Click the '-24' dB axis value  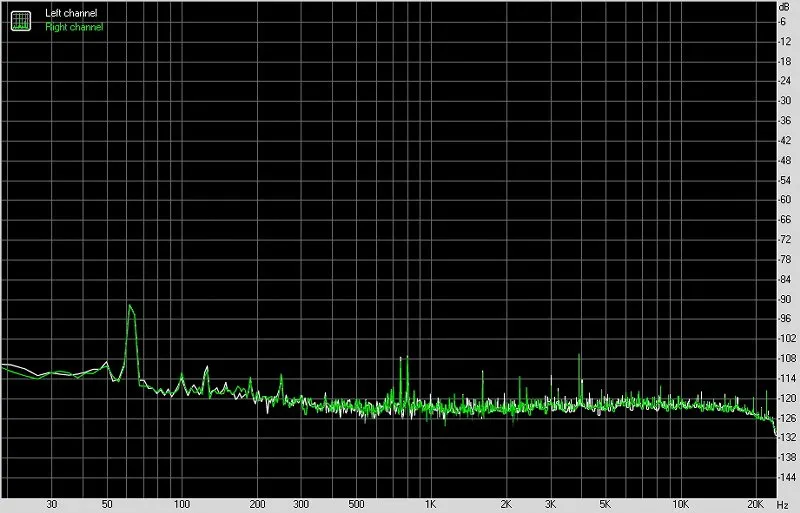(x=785, y=81)
